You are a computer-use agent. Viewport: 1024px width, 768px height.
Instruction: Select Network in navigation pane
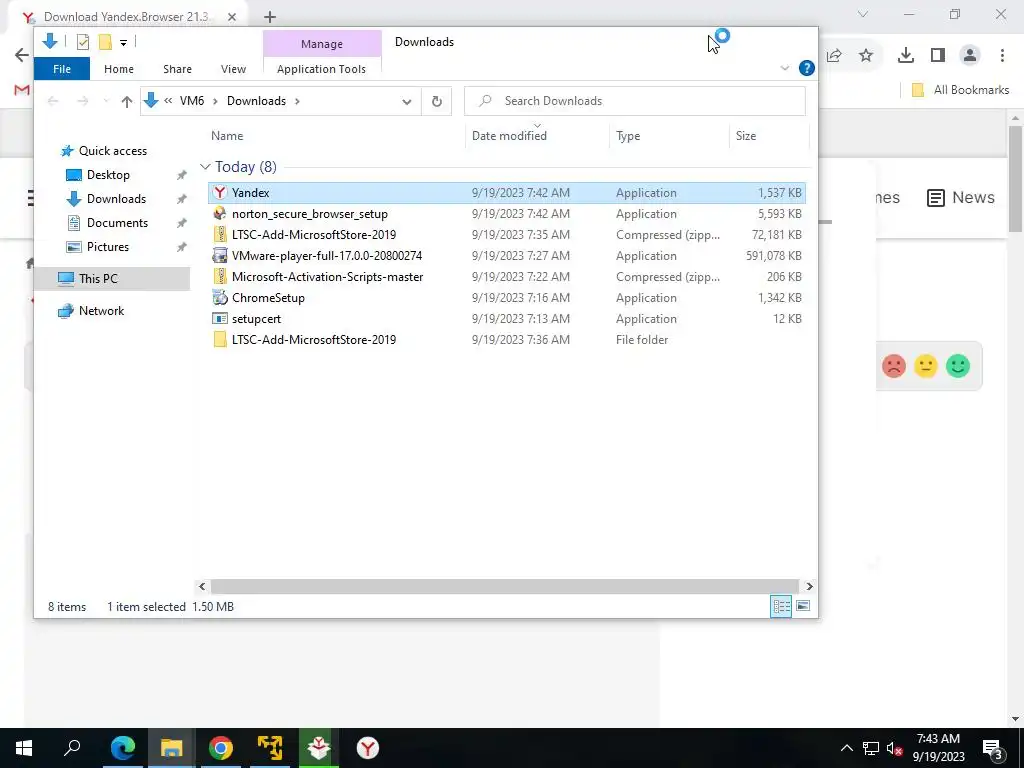tap(101, 311)
